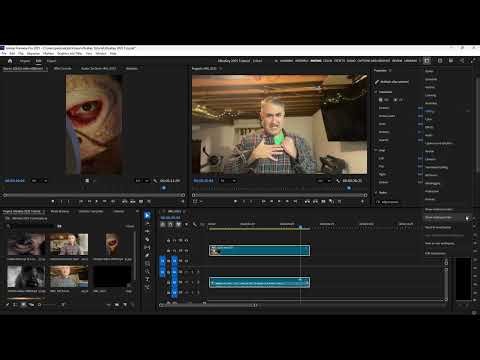The height and width of the screenshot is (360, 480).
Task: Click New Item icon in Project panel
Action: click(125, 304)
